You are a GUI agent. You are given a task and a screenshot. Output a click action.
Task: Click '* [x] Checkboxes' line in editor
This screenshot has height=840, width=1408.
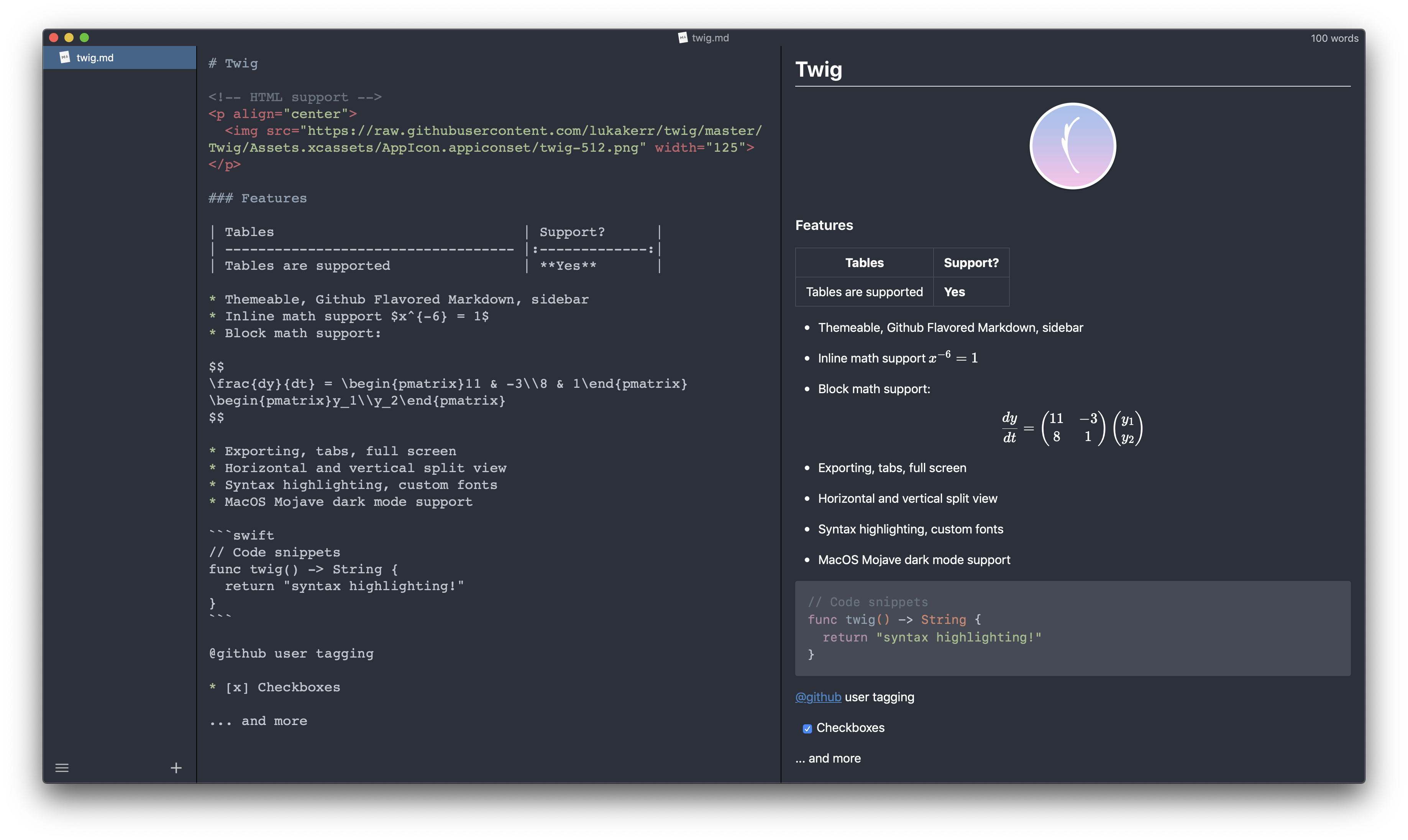click(x=274, y=687)
